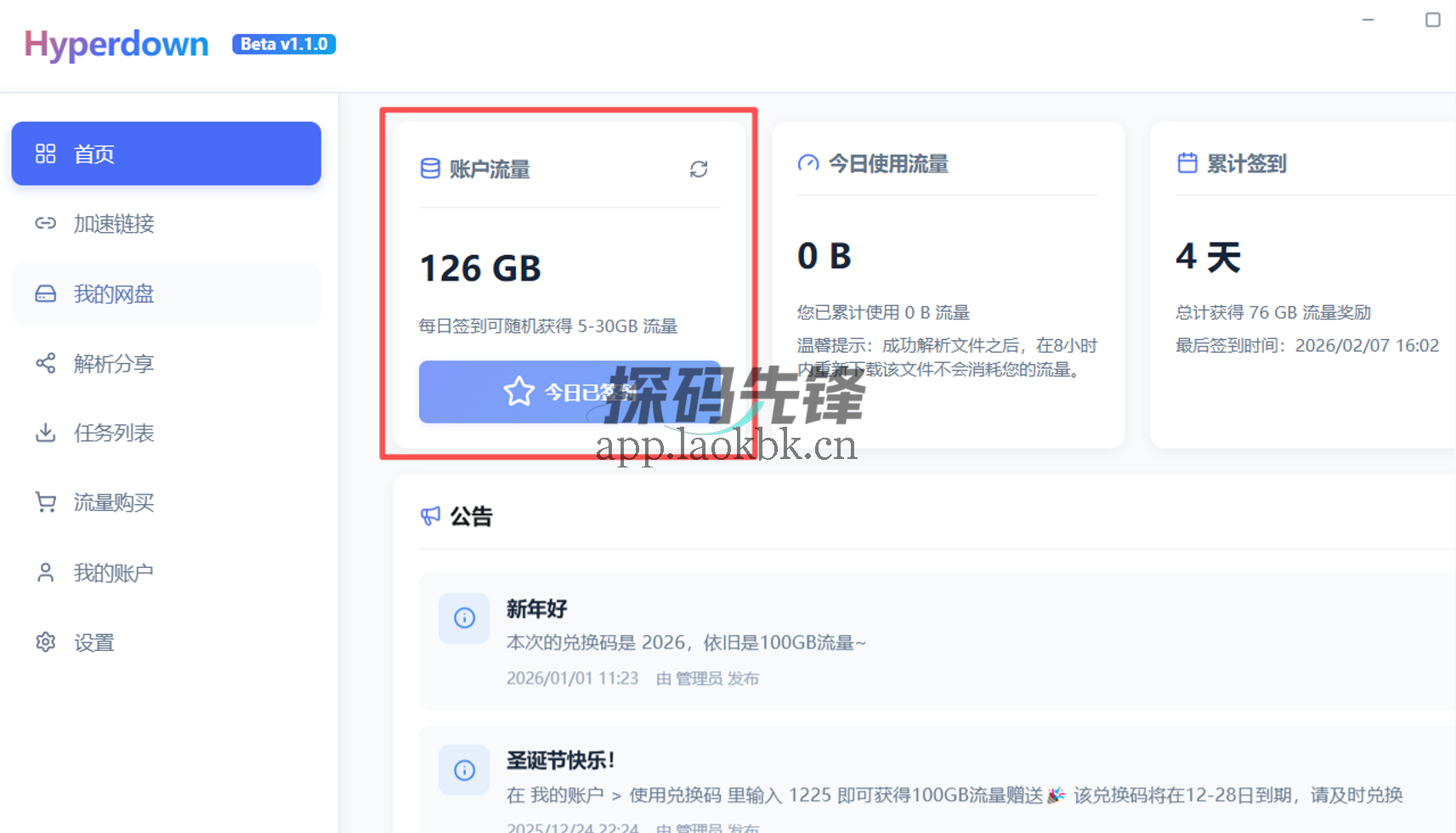The height and width of the screenshot is (833, 1456).
Task: Click the download icon beside 任务列表
Action: pos(45,433)
